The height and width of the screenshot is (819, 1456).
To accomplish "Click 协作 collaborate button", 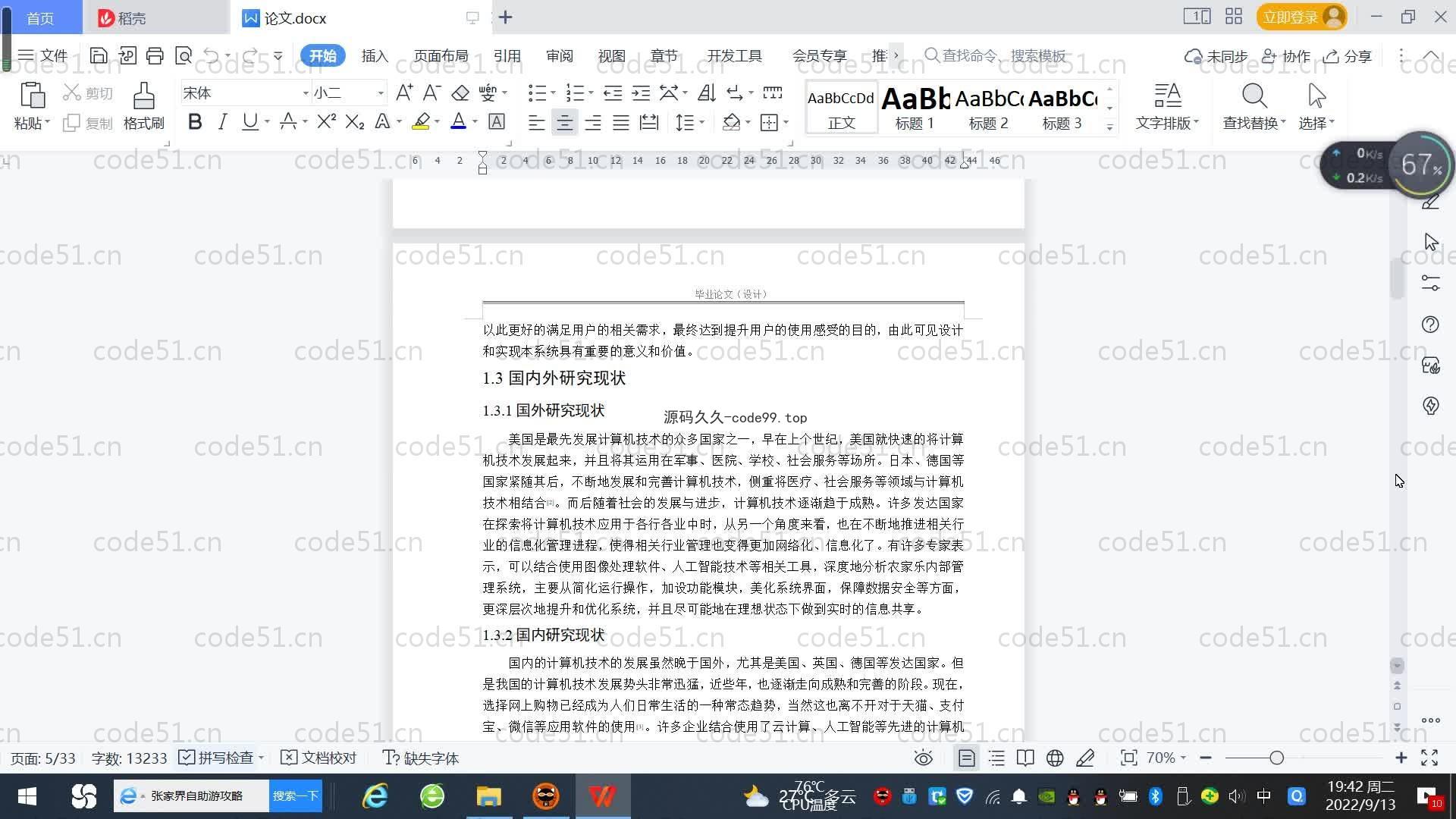I will (1286, 55).
